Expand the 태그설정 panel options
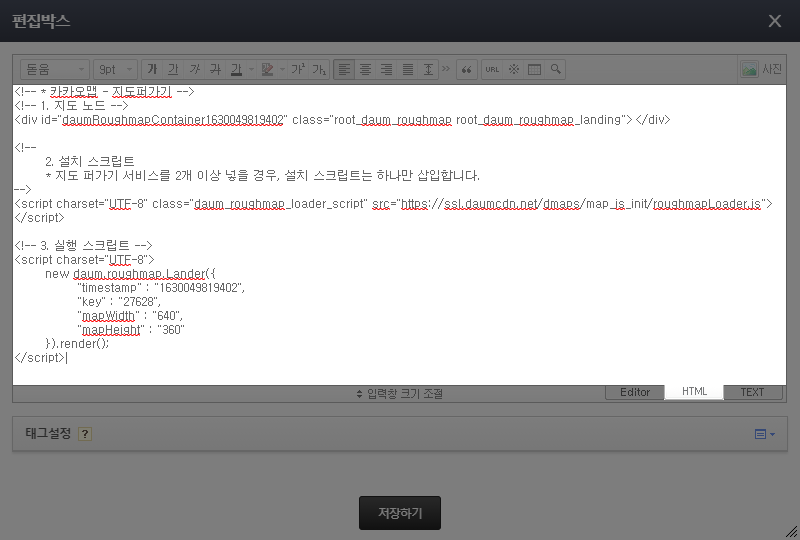 pos(764,434)
